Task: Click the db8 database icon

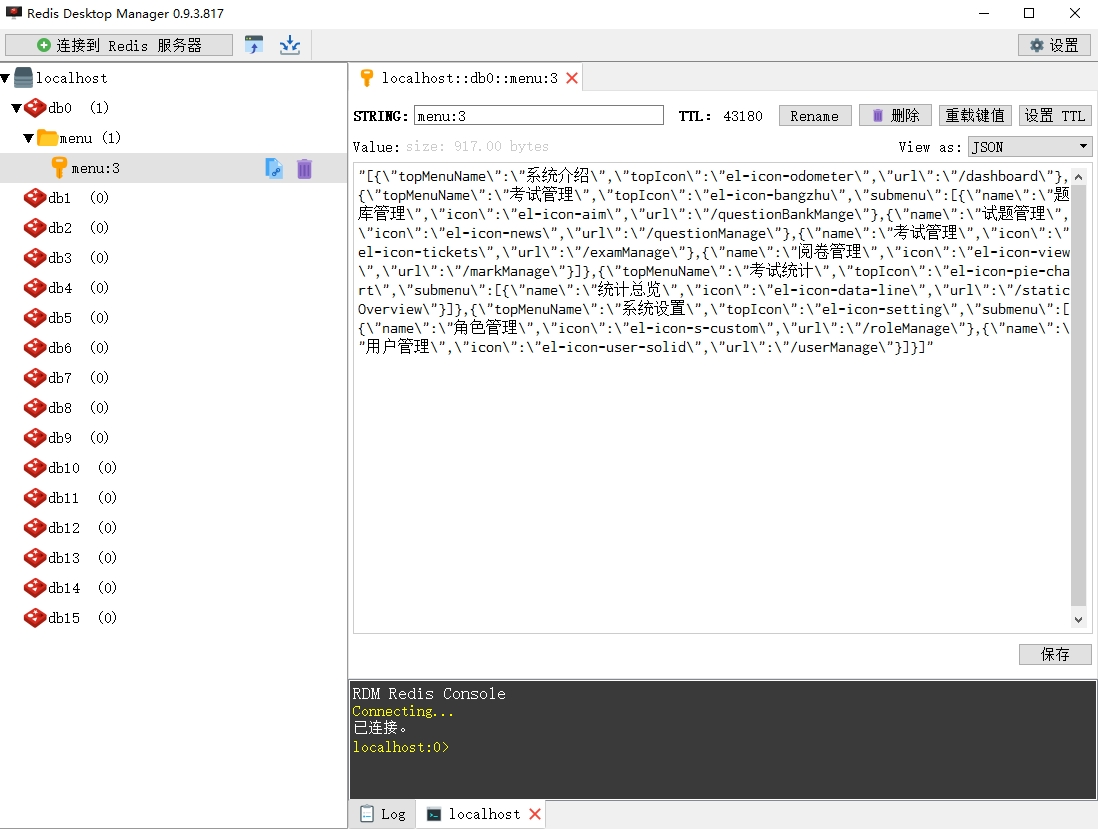Action: [35, 407]
